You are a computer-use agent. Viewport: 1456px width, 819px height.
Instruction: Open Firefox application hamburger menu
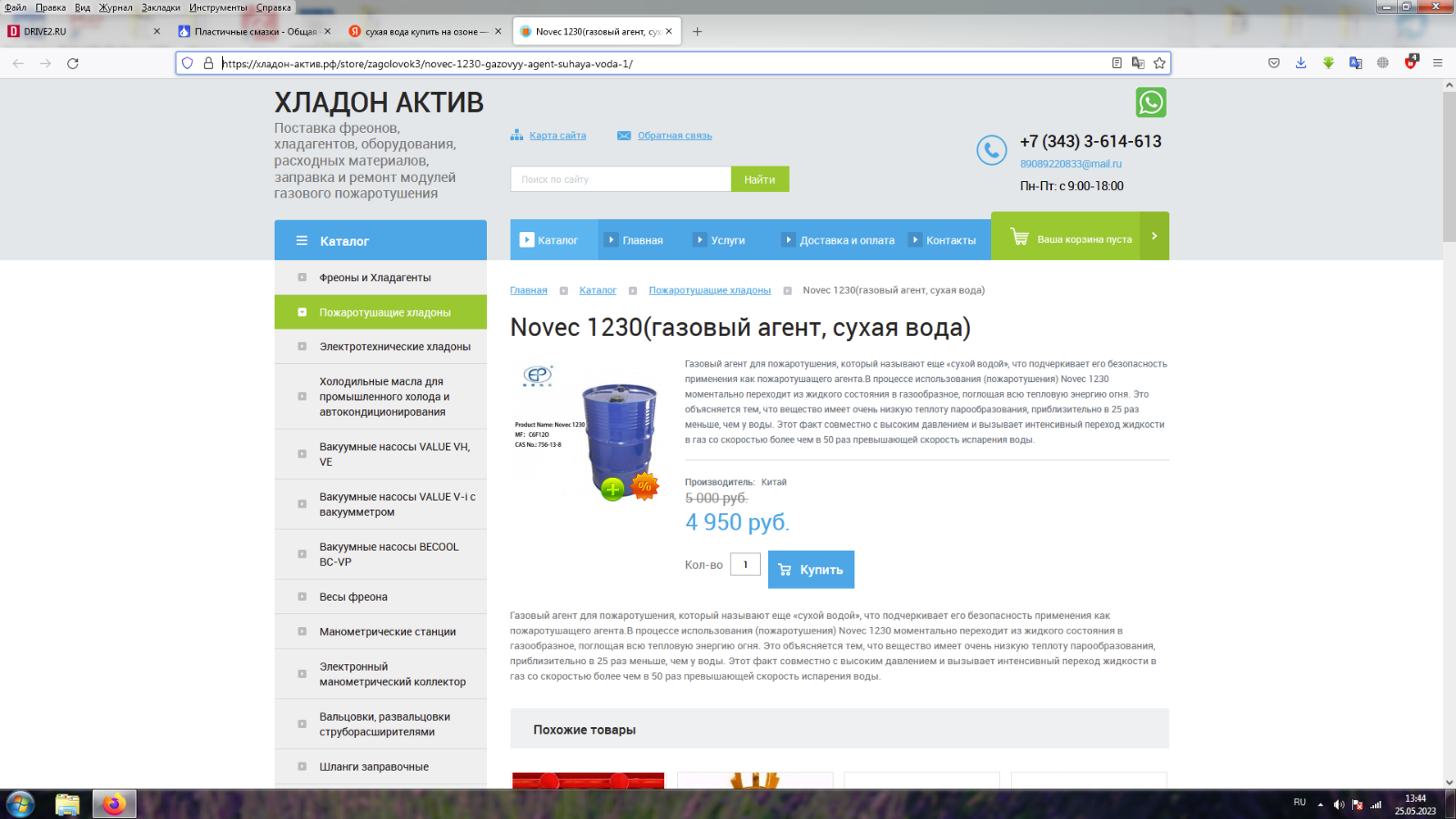click(x=1438, y=63)
